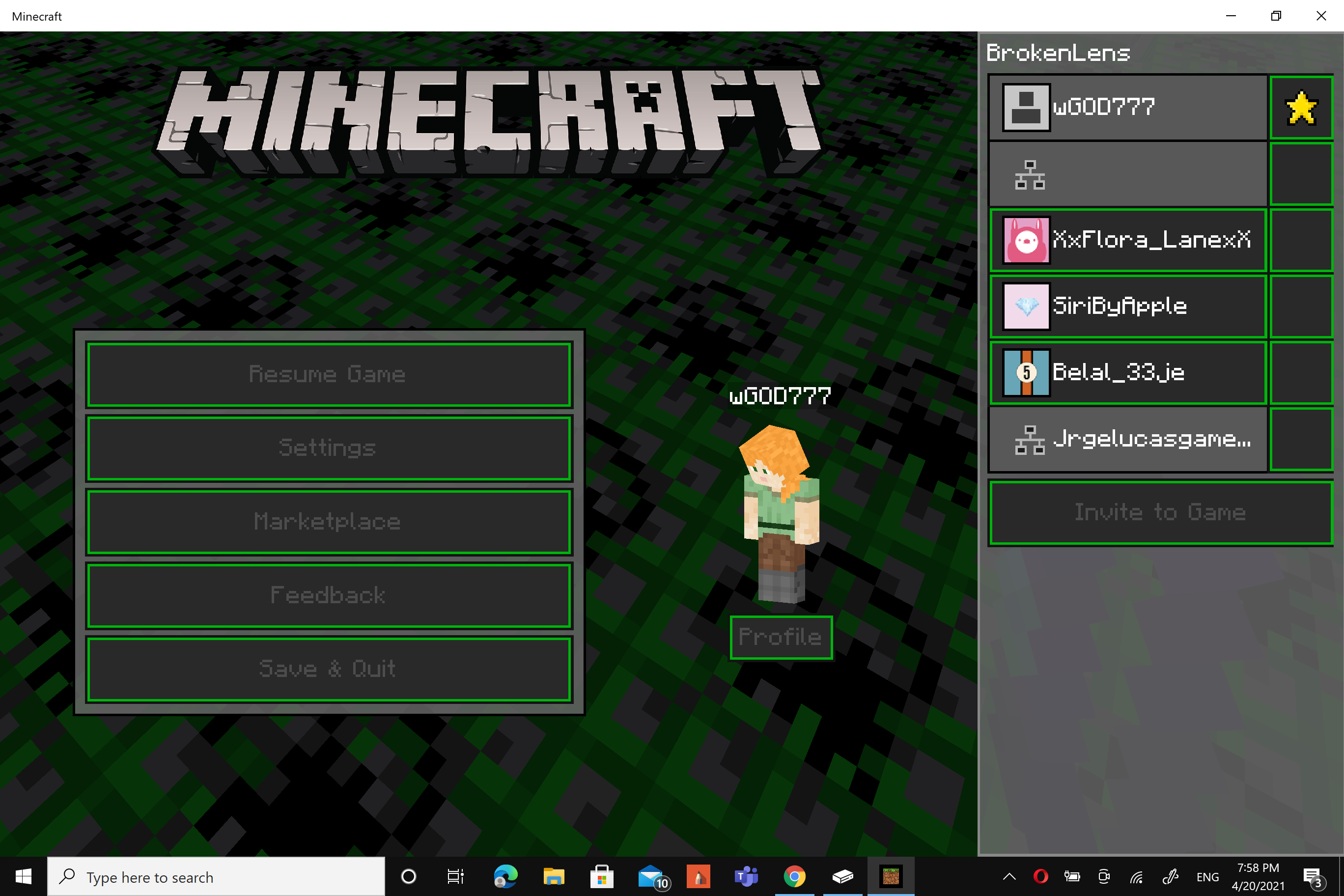Image resolution: width=1344 pixels, height=896 pixels.
Task: Open the Profile button under the character
Action: (x=781, y=637)
